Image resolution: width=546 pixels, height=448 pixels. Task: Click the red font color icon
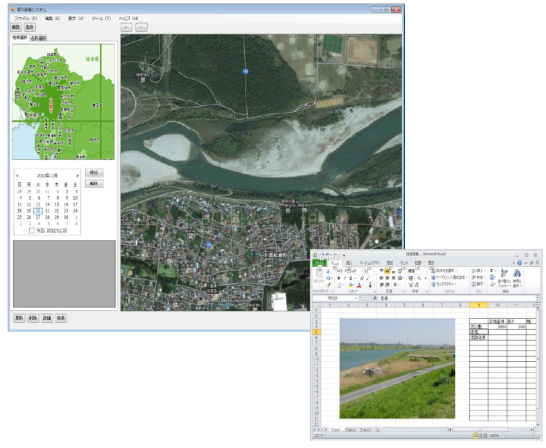tap(359, 285)
